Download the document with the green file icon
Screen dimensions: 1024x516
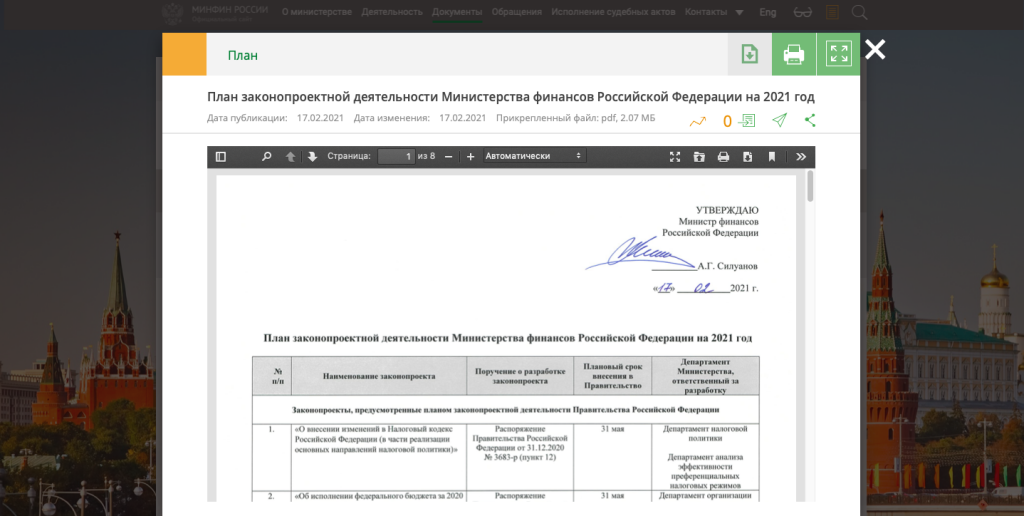[750, 54]
